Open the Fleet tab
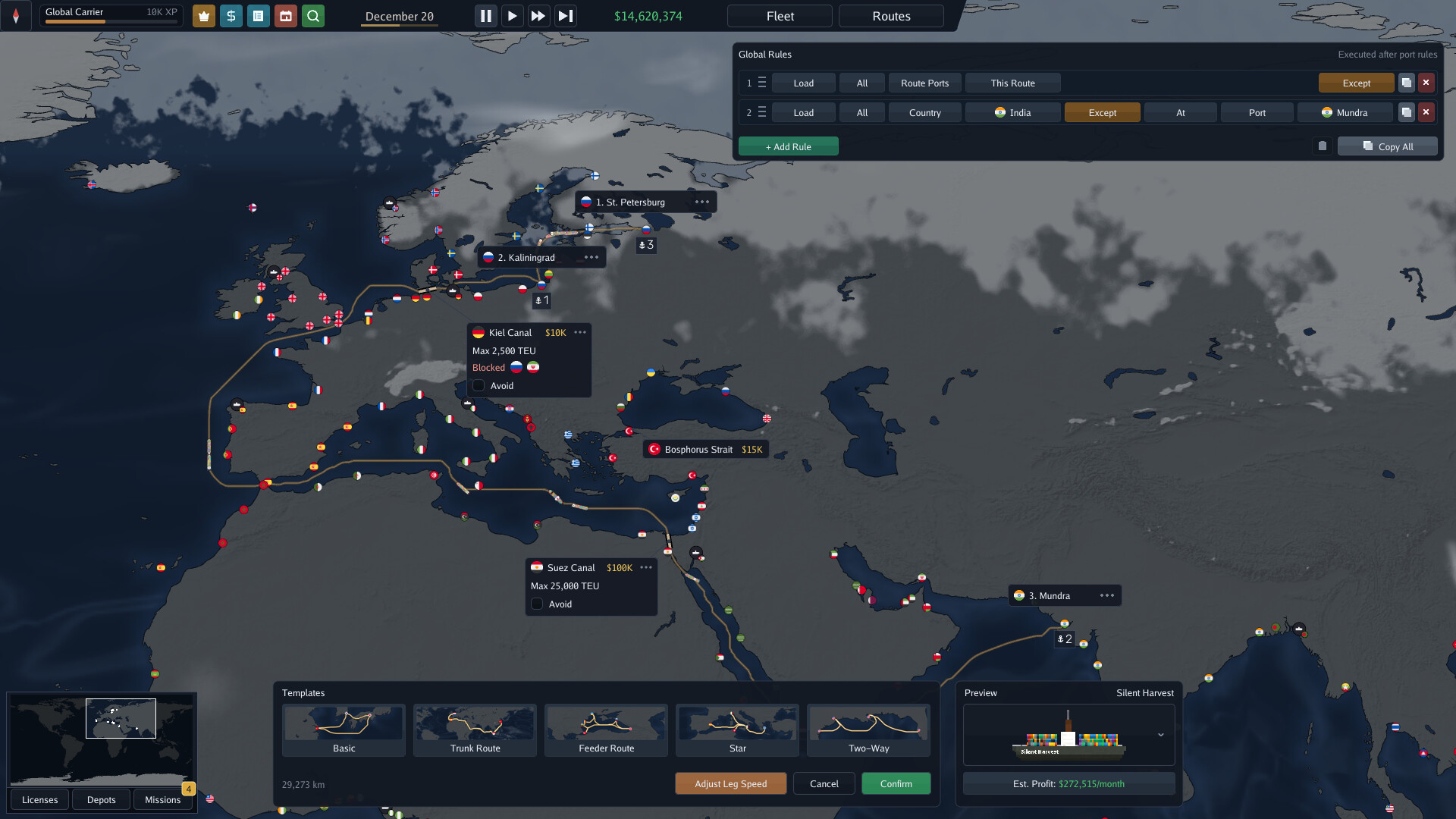 [x=780, y=16]
